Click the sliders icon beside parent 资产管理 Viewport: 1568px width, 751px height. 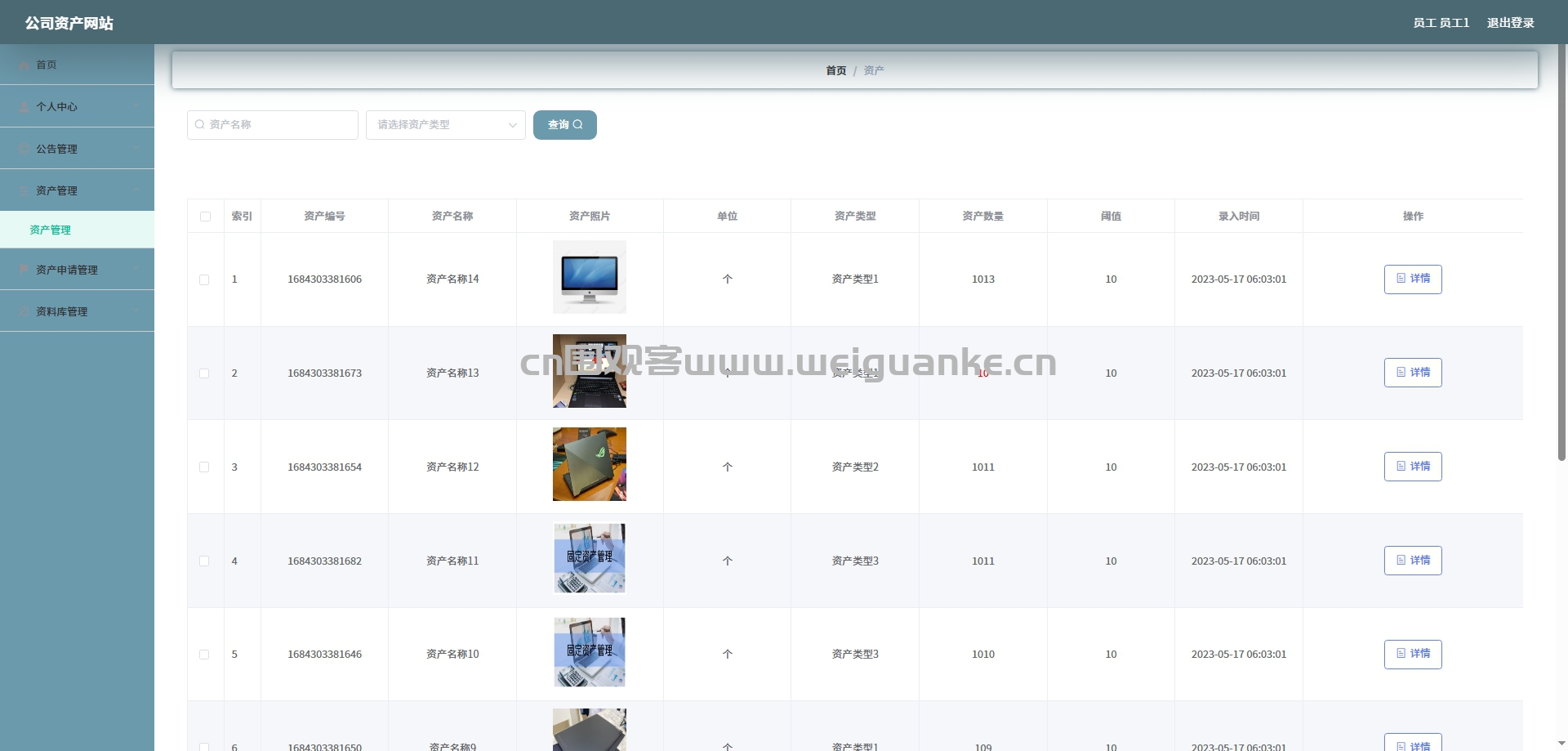(24, 190)
